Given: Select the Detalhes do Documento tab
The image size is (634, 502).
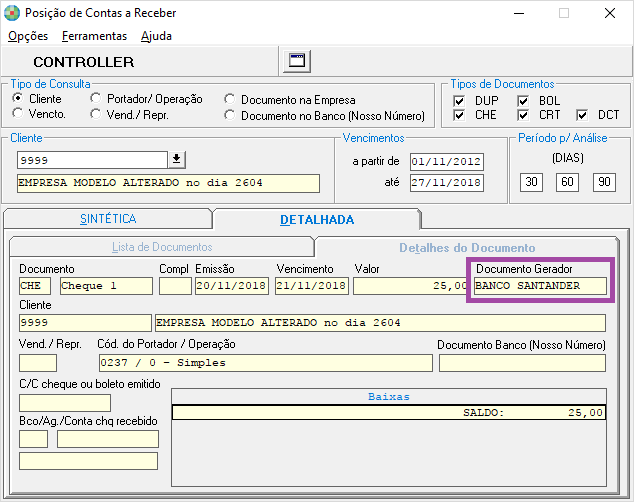Looking at the screenshot, I should (x=467, y=248).
